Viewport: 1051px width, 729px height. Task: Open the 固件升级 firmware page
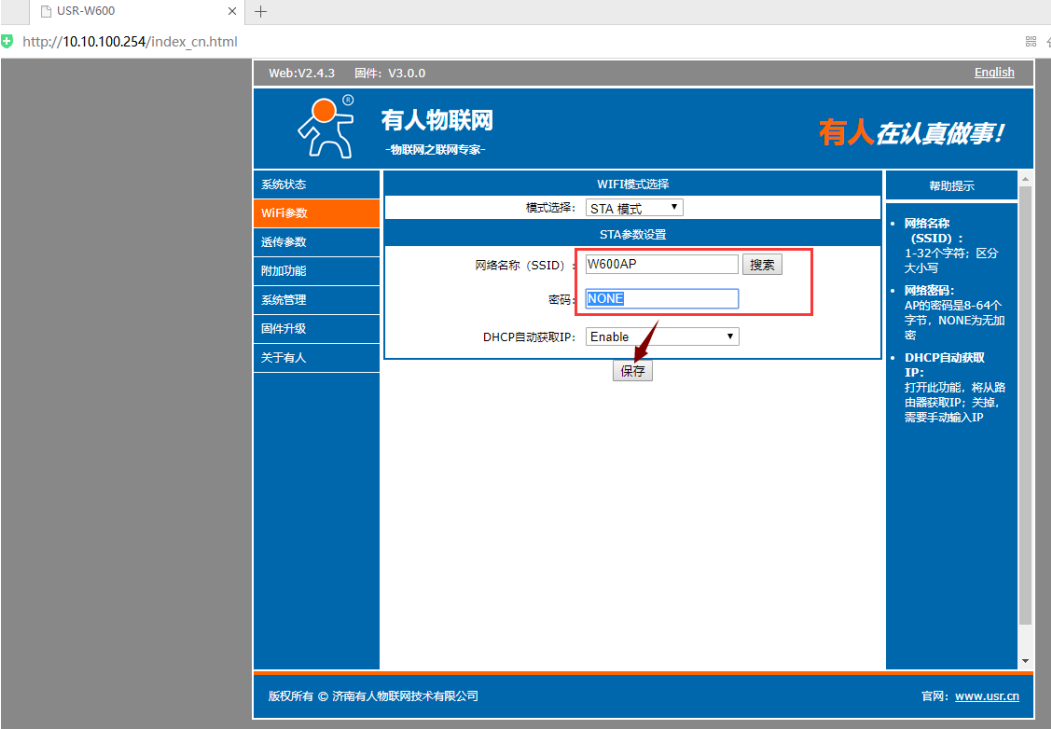(x=316, y=329)
